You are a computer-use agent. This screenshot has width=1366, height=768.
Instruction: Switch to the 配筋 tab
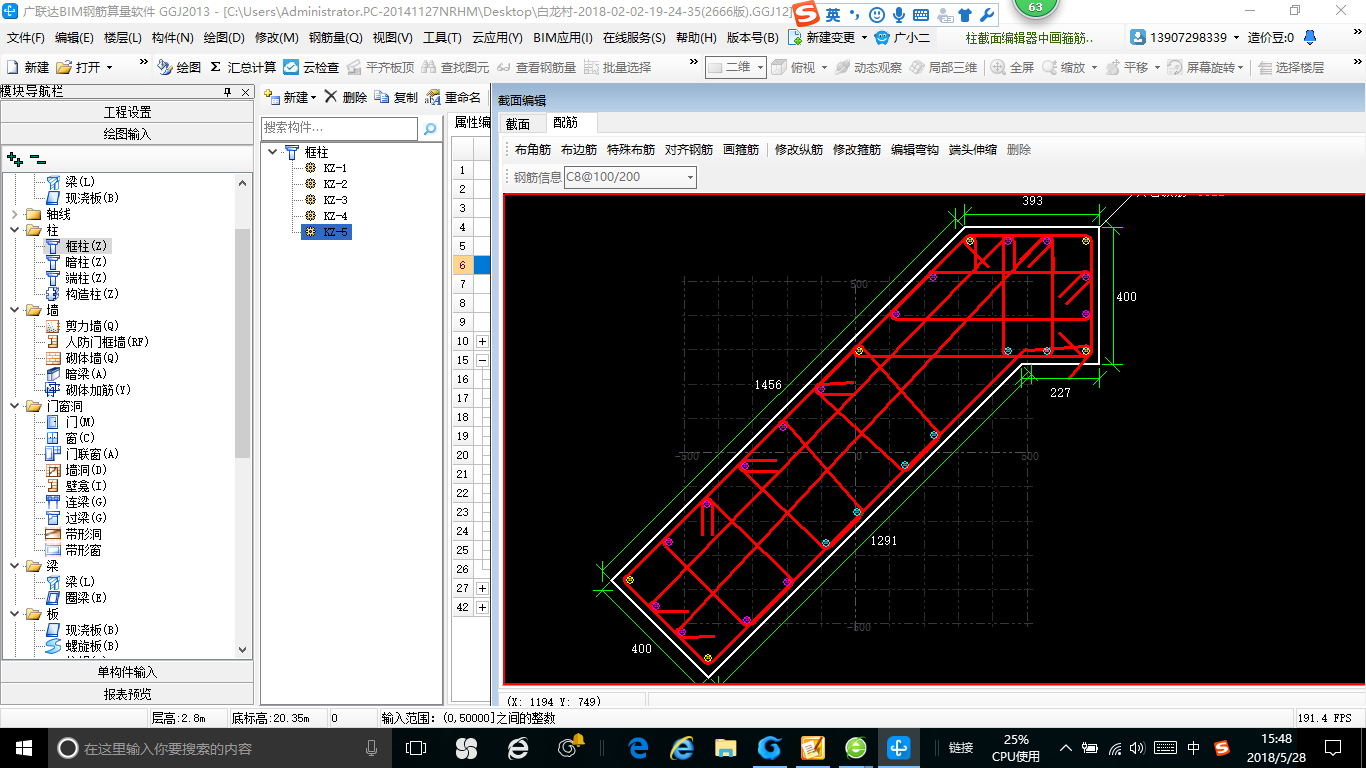click(565, 123)
